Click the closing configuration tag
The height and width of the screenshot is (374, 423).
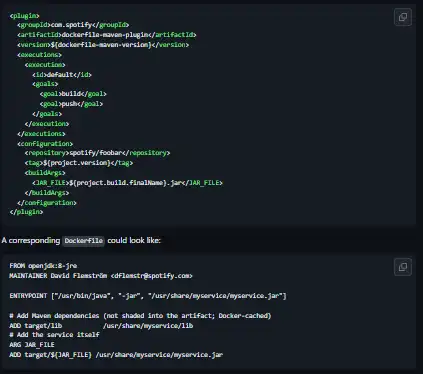click(x=47, y=203)
